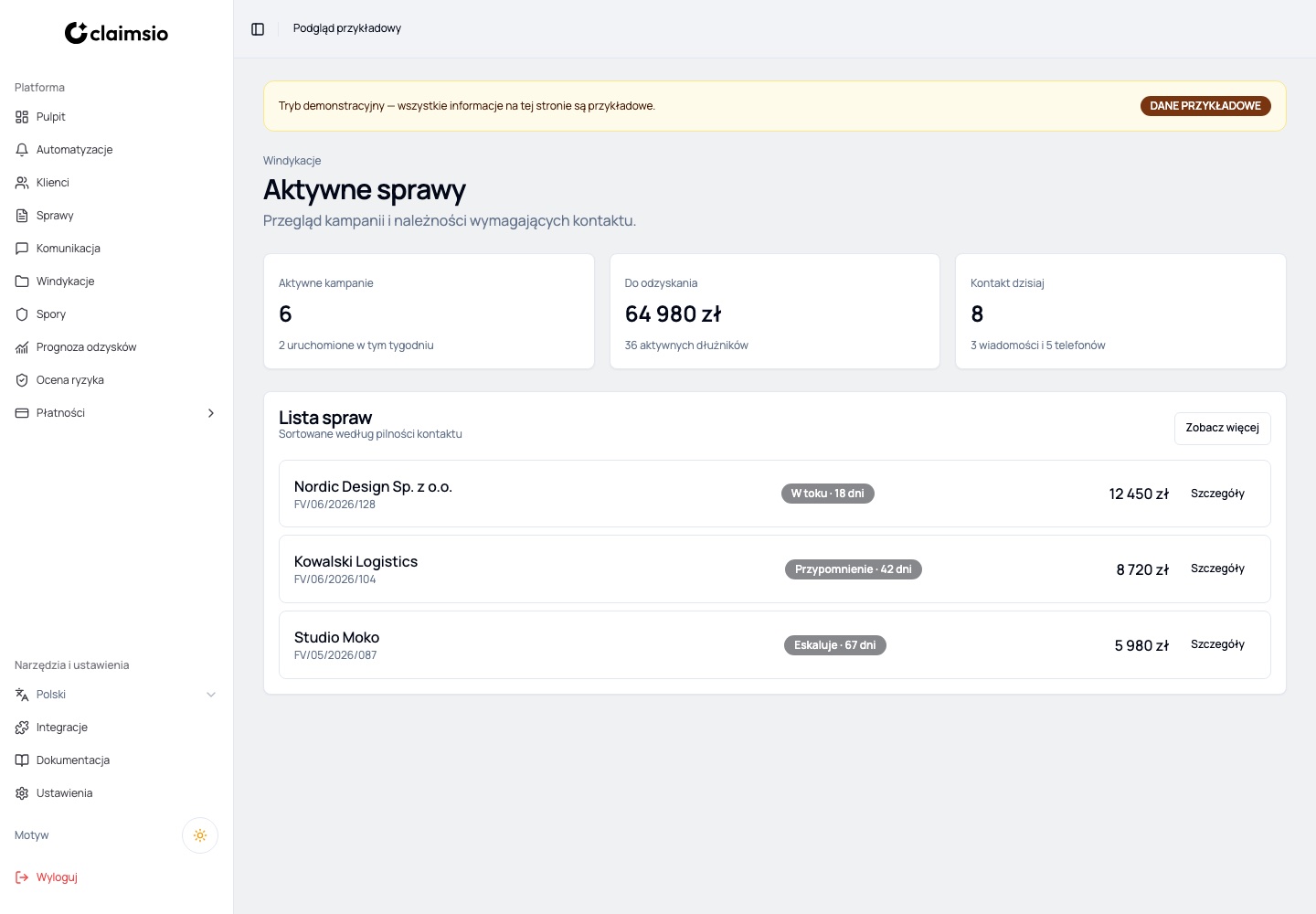Viewport: 1316px width, 914px height.
Task: Click the Wyloguj link
Action: coord(57,877)
